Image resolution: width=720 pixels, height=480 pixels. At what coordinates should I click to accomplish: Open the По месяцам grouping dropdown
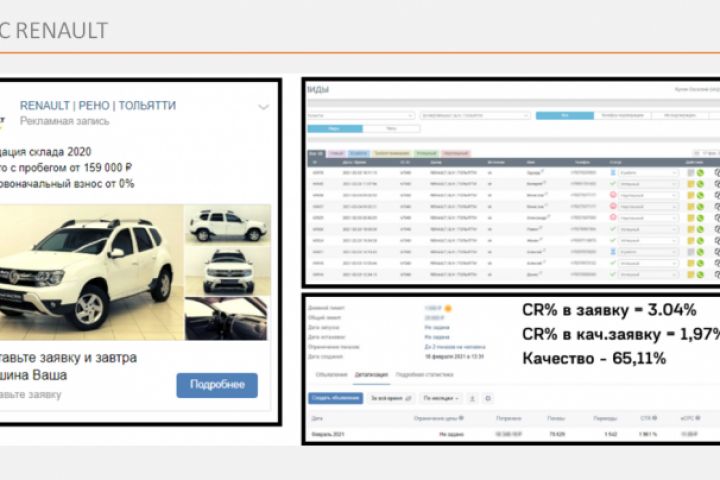point(441,398)
